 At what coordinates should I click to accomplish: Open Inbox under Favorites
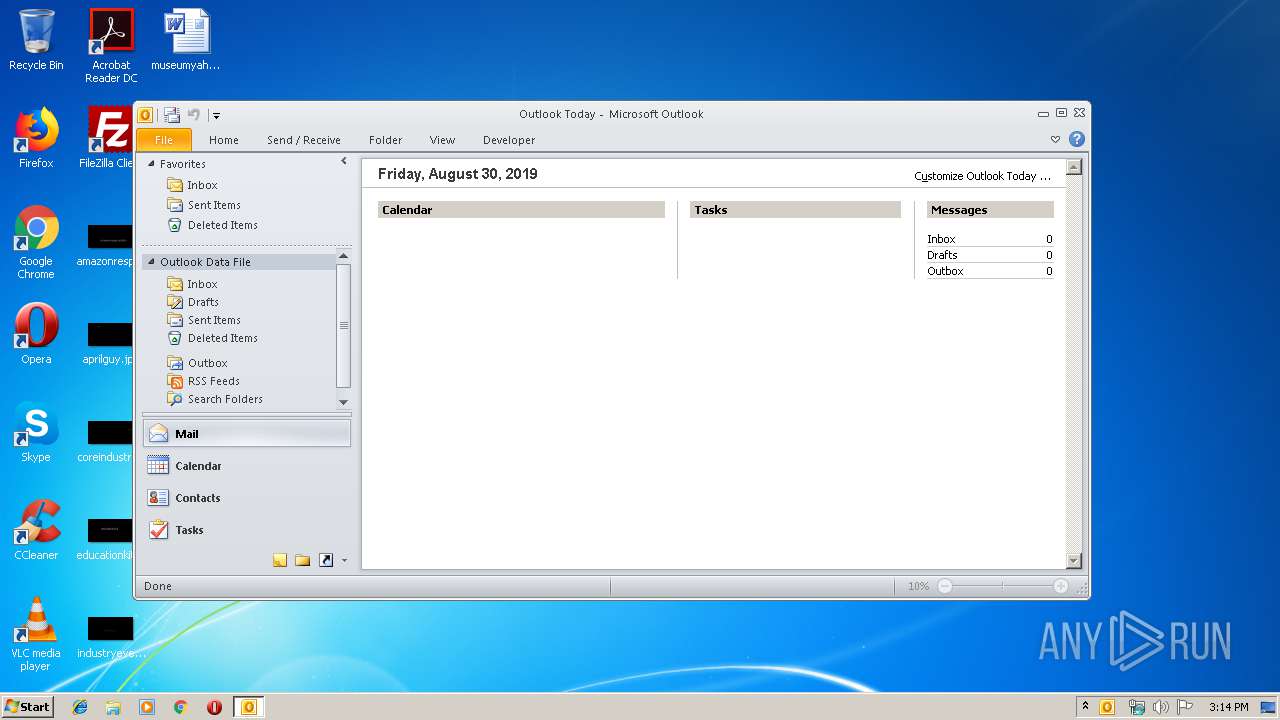click(x=202, y=185)
